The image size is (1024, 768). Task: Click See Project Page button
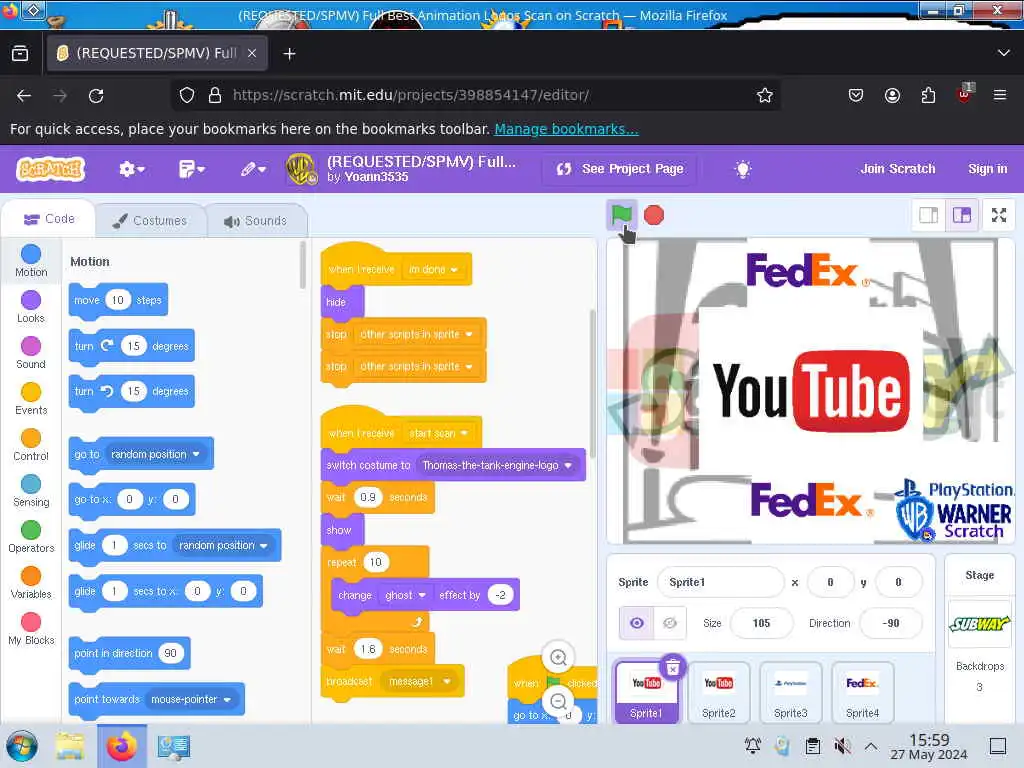pyautogui.click(x=620, y=169)
